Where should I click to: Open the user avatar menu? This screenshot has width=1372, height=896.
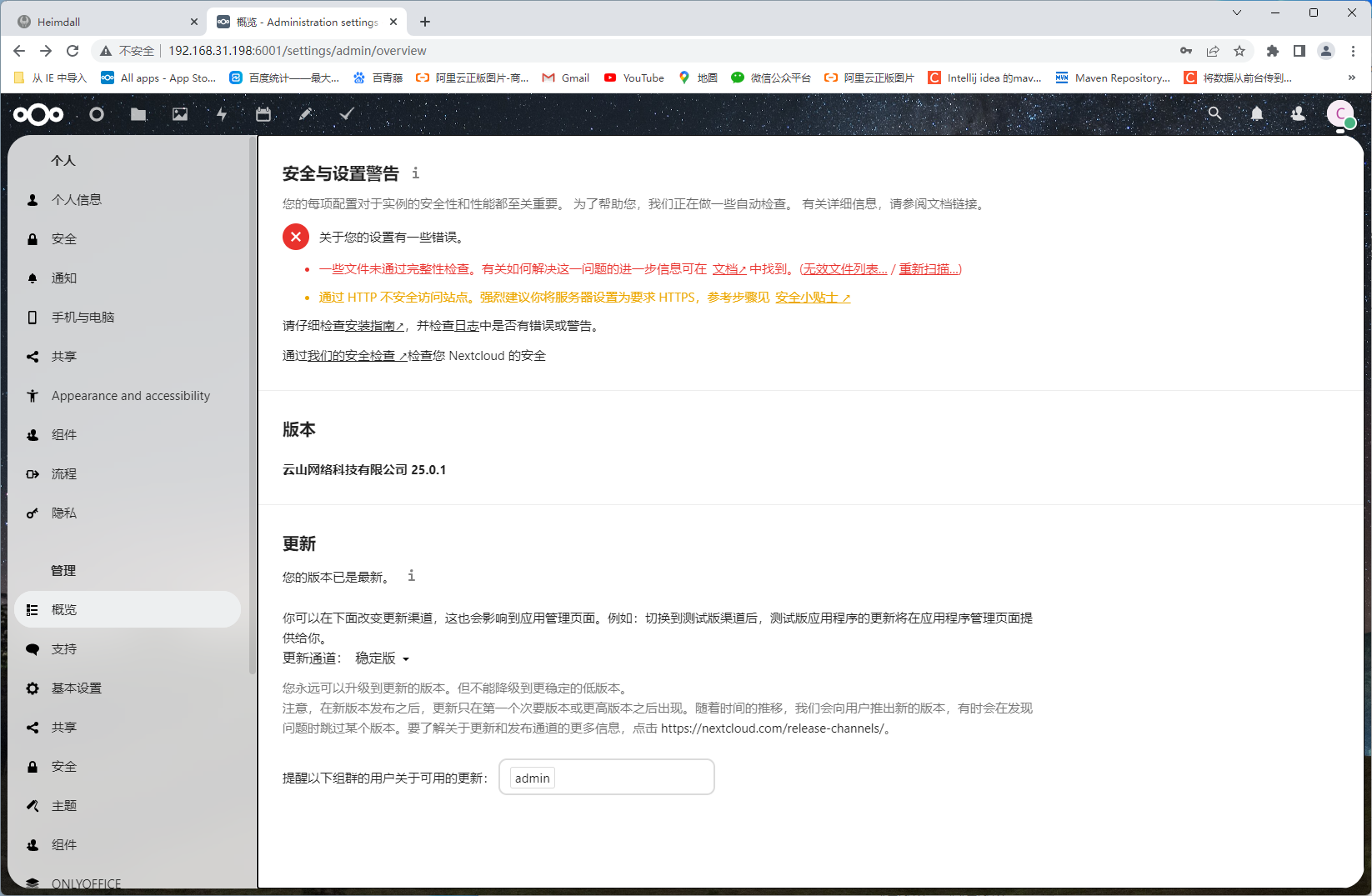(1339, 114)
